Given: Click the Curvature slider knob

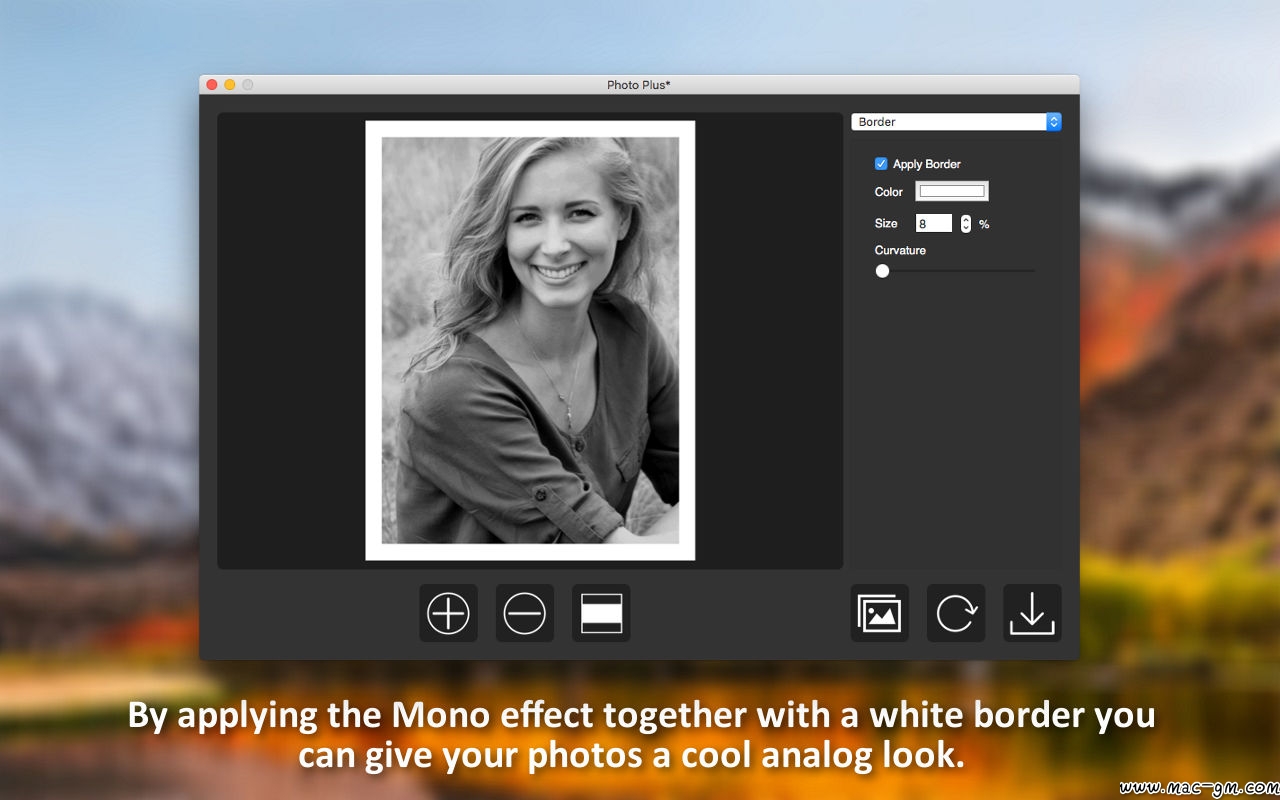Looking at the screenshot, I should coord(882,271).
